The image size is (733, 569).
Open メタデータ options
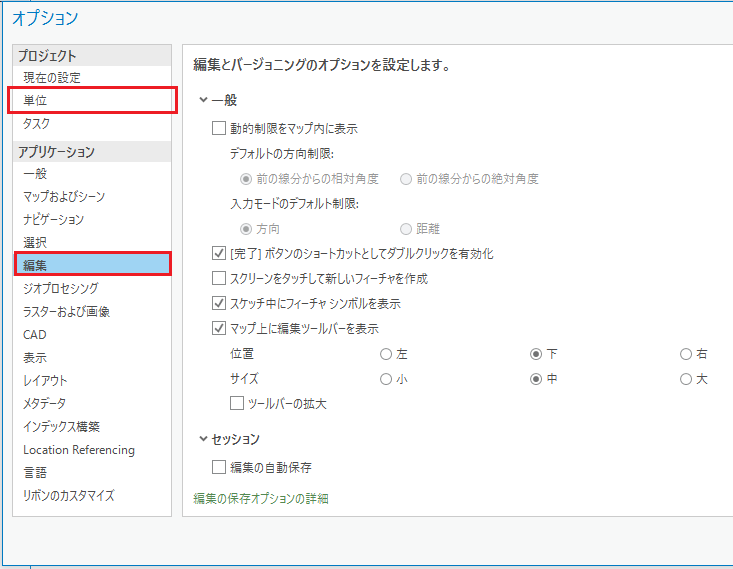(x=92, y=403)
